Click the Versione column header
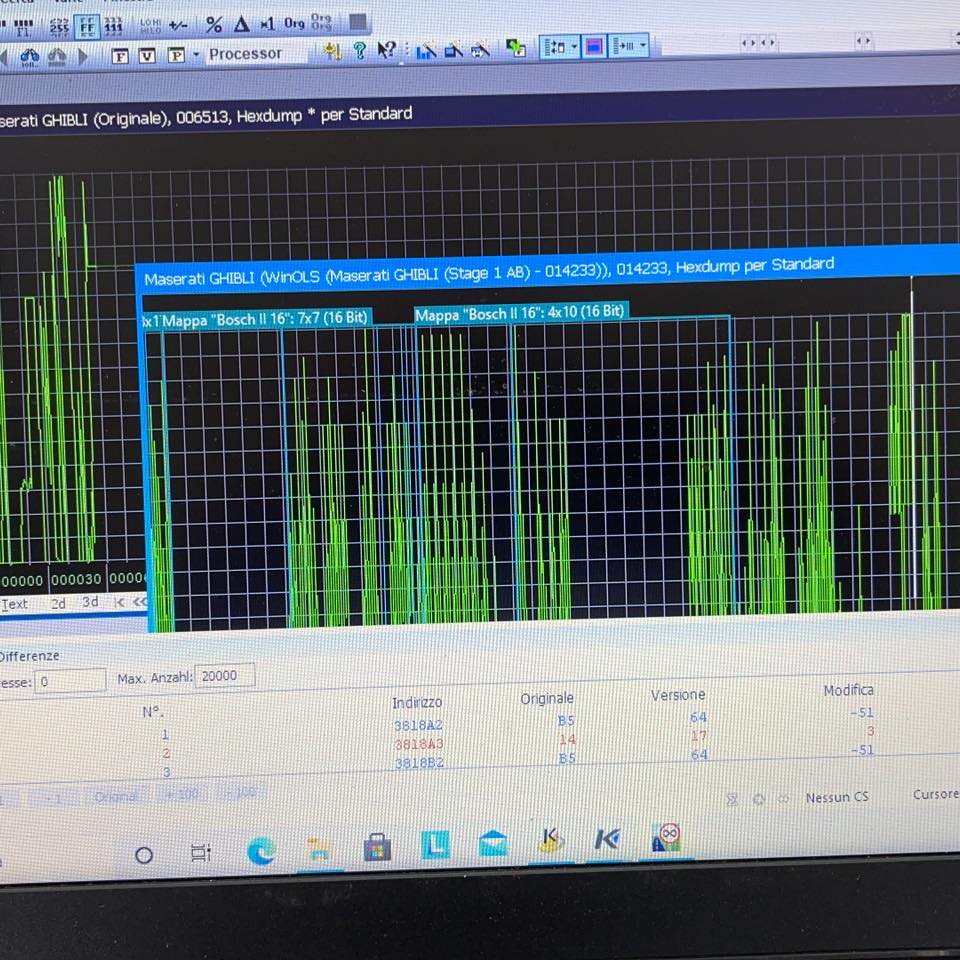The width and height of the screenshot is (960, 960). [x=678, y=695]
